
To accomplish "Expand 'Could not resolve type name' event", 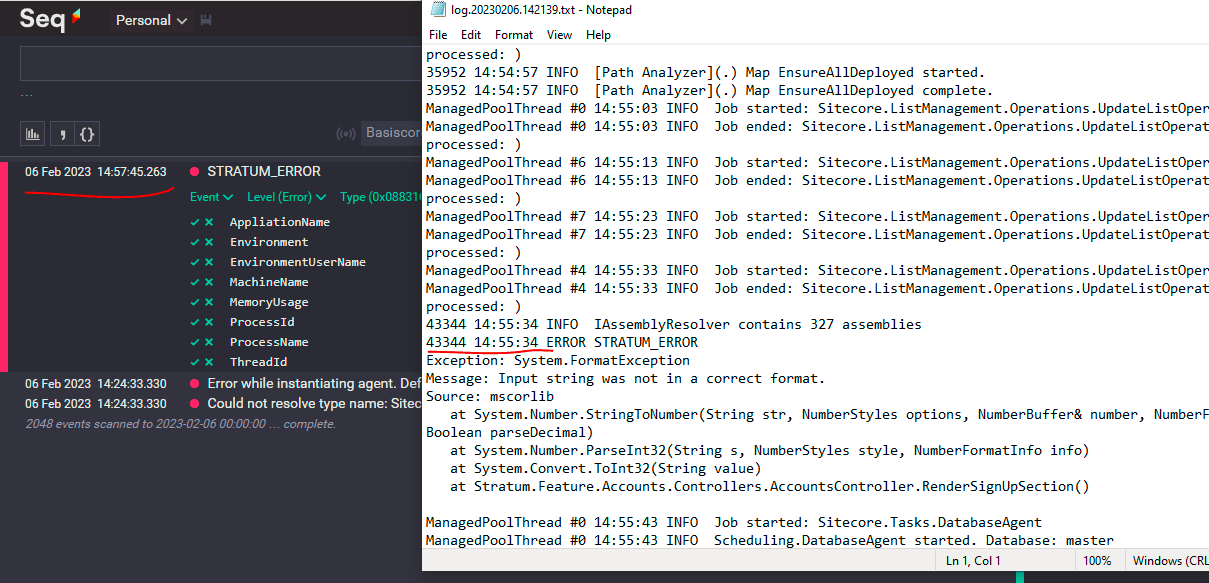I will [x=314, y=403].
